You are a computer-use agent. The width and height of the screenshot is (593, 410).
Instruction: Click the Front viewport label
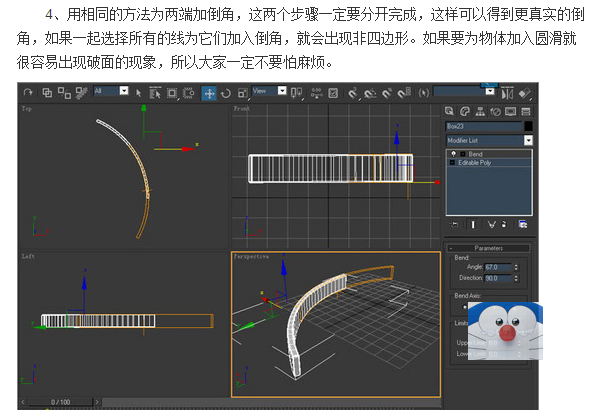(x=241, y=109)
